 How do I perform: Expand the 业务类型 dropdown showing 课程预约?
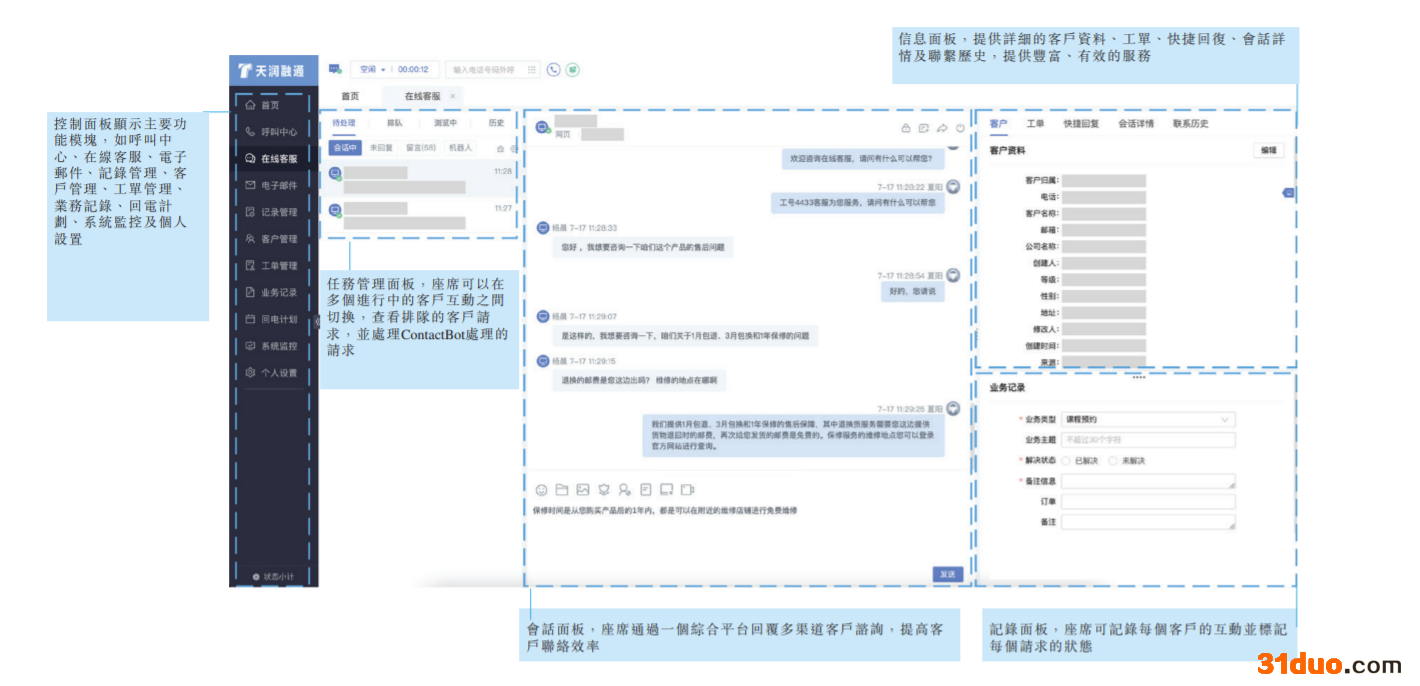(x=1148, y=420)
